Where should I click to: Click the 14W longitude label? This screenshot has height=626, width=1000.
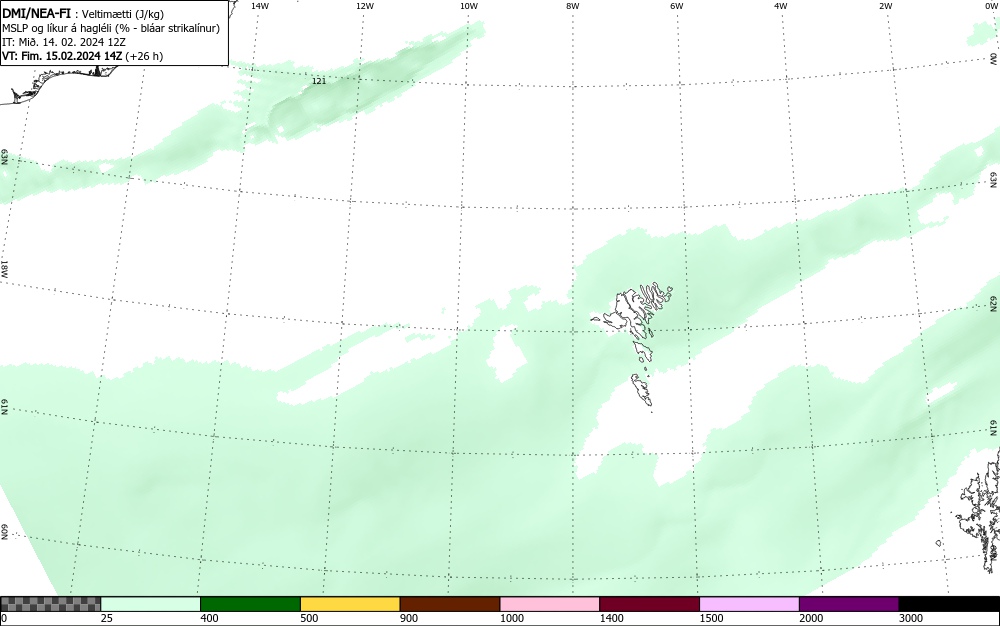260,6
